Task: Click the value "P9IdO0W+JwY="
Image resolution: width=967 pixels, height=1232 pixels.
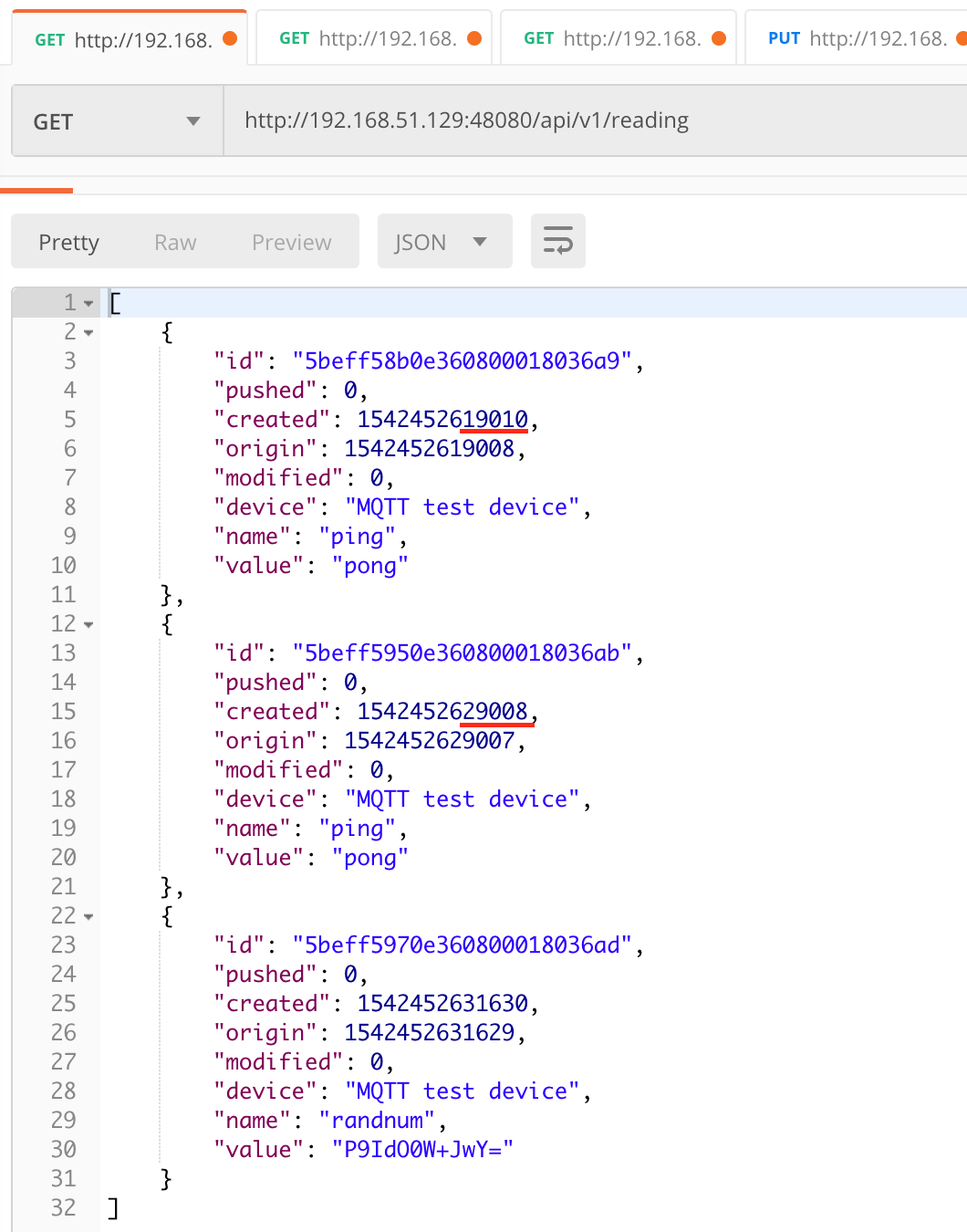Action: click(423, 1149)
